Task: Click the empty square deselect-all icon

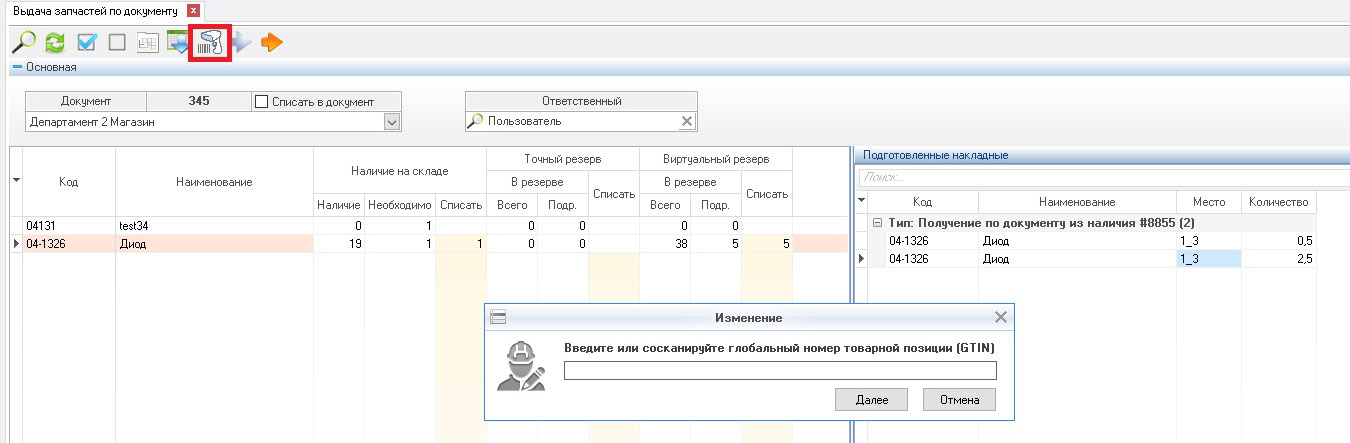Action: point(117,42)
